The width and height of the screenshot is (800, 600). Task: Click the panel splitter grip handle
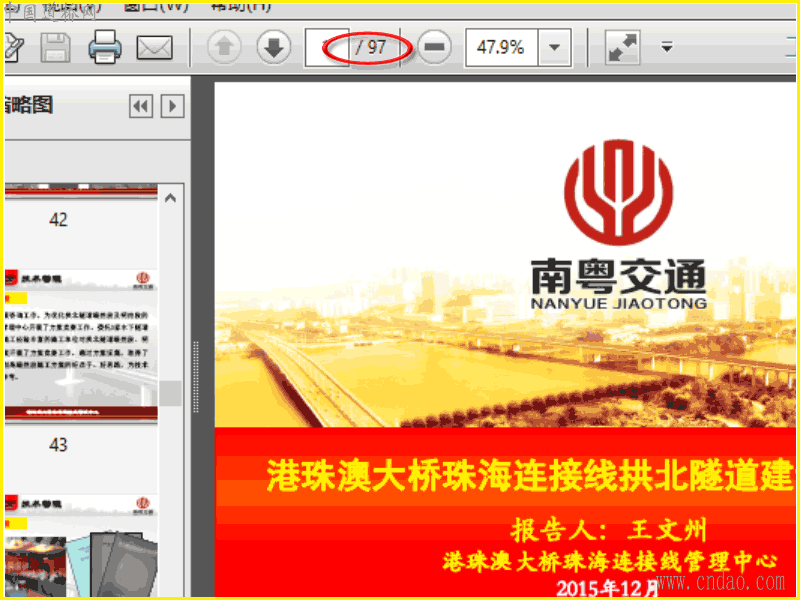pyautogui.click(x=196, y=377)
